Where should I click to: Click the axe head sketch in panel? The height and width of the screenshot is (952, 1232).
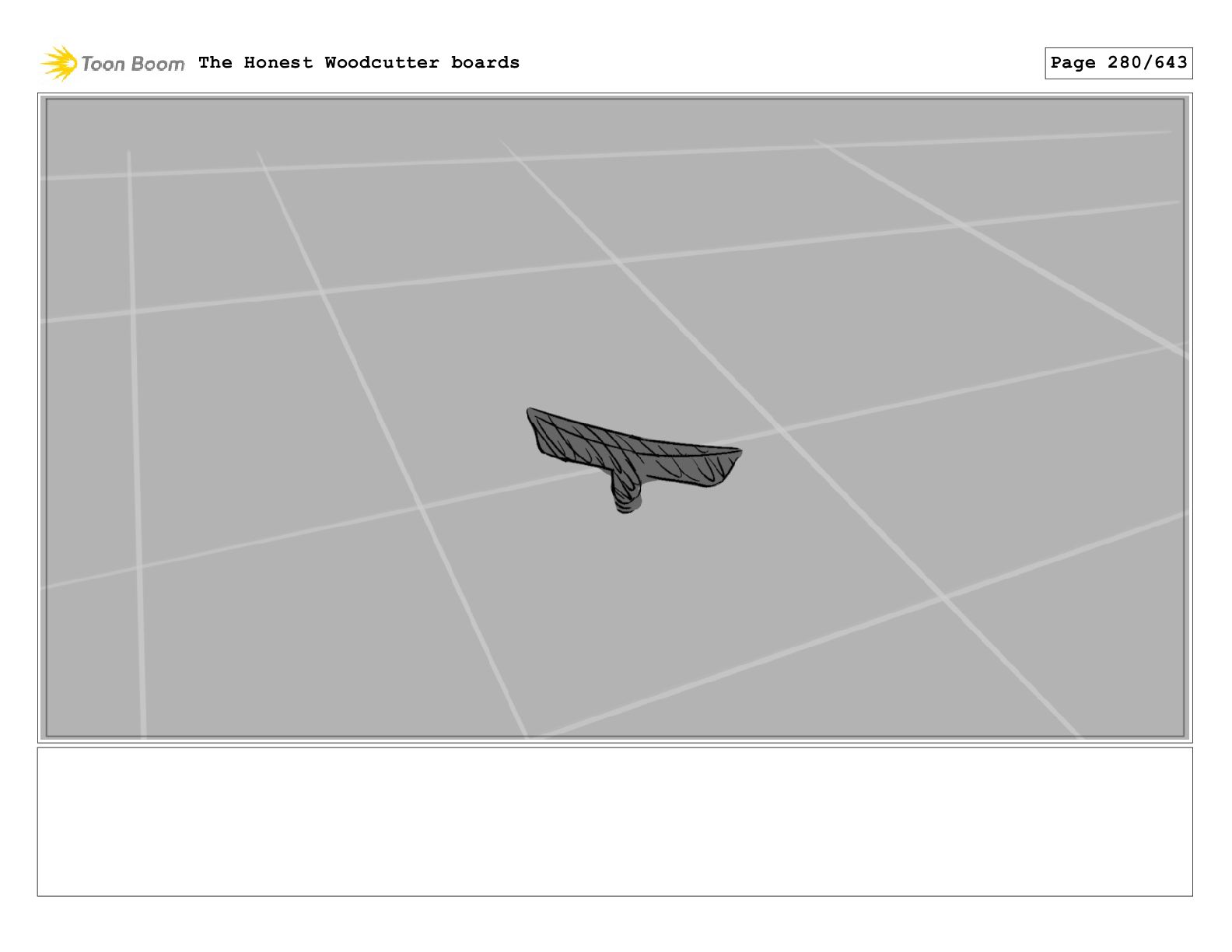tap(633, 460)
